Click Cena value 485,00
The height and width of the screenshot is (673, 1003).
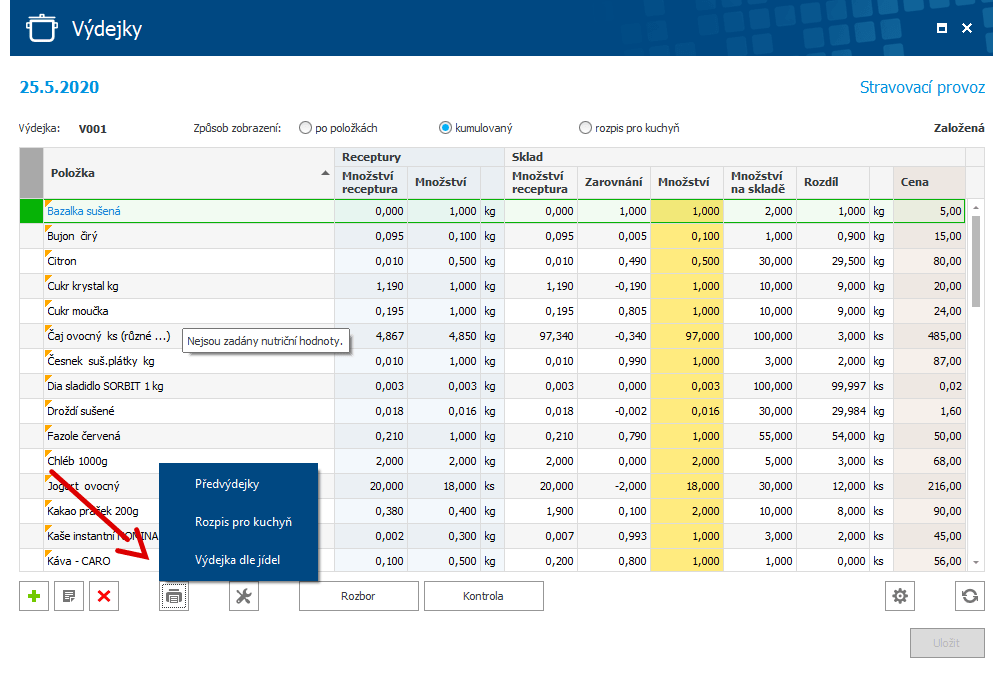click(x=929, y=336)
